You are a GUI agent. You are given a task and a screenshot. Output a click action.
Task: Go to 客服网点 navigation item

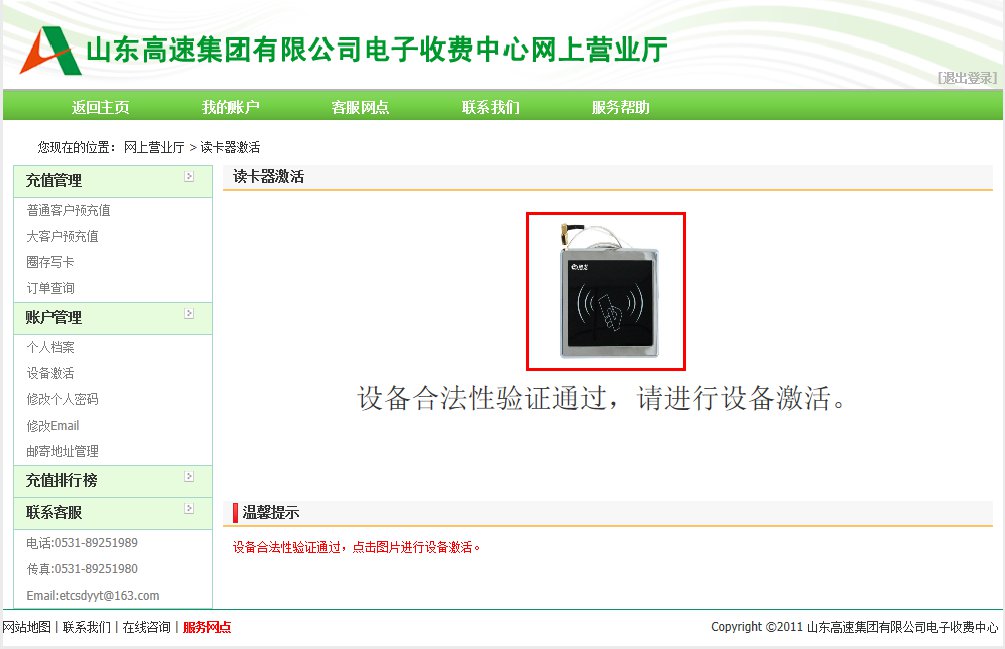360,107
